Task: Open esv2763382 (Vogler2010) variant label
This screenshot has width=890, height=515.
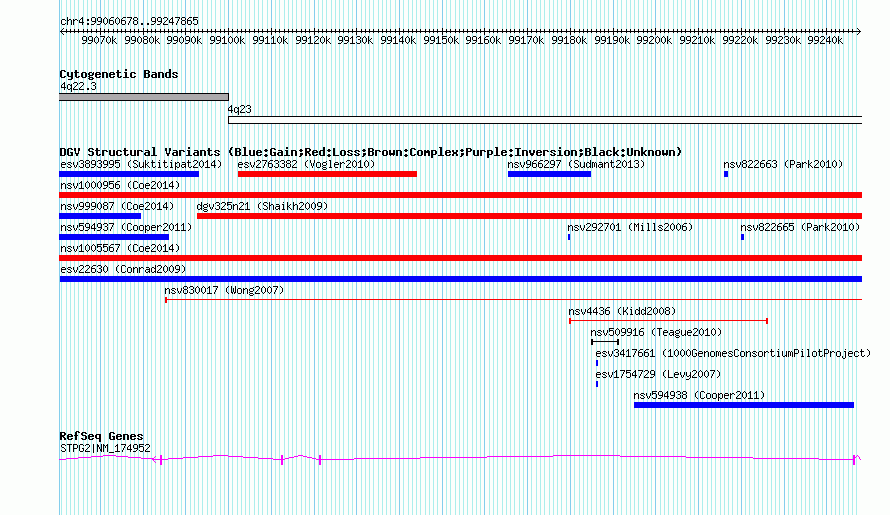Action: click(306, 164)
